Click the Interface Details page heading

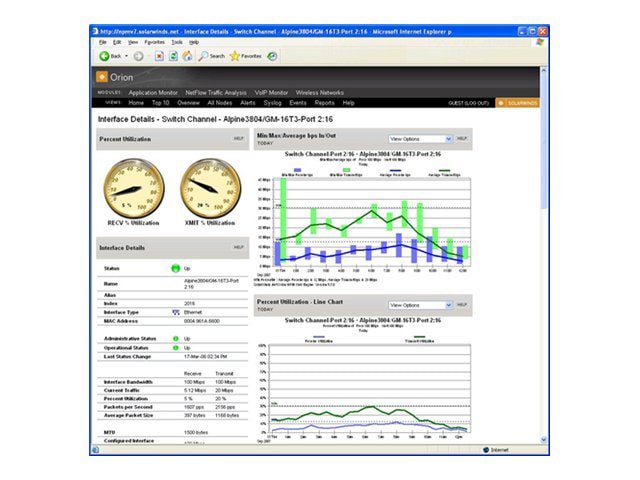(x=215, y=119)
